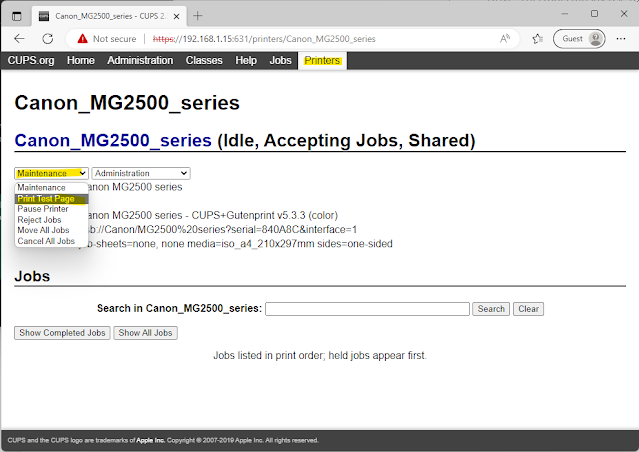
Task: Click the Clear button
Action: click(x=528, y=309)
